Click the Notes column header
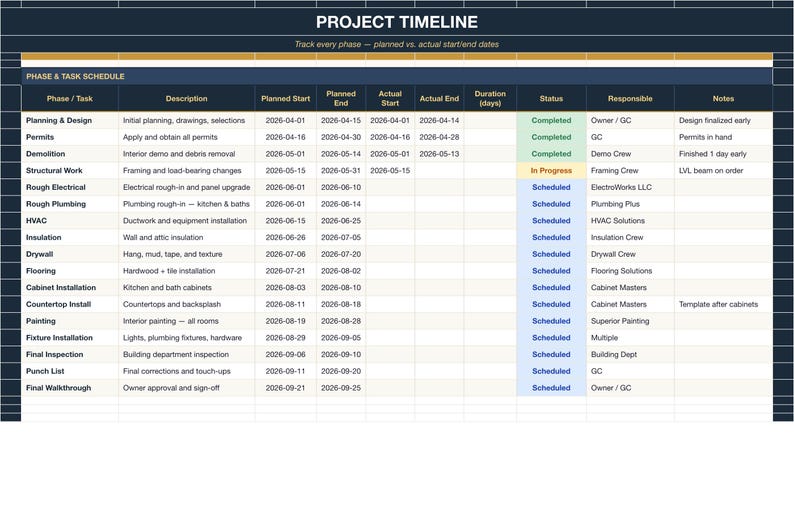The height and width of the screenshot is (510, 794). click(723, 98)
